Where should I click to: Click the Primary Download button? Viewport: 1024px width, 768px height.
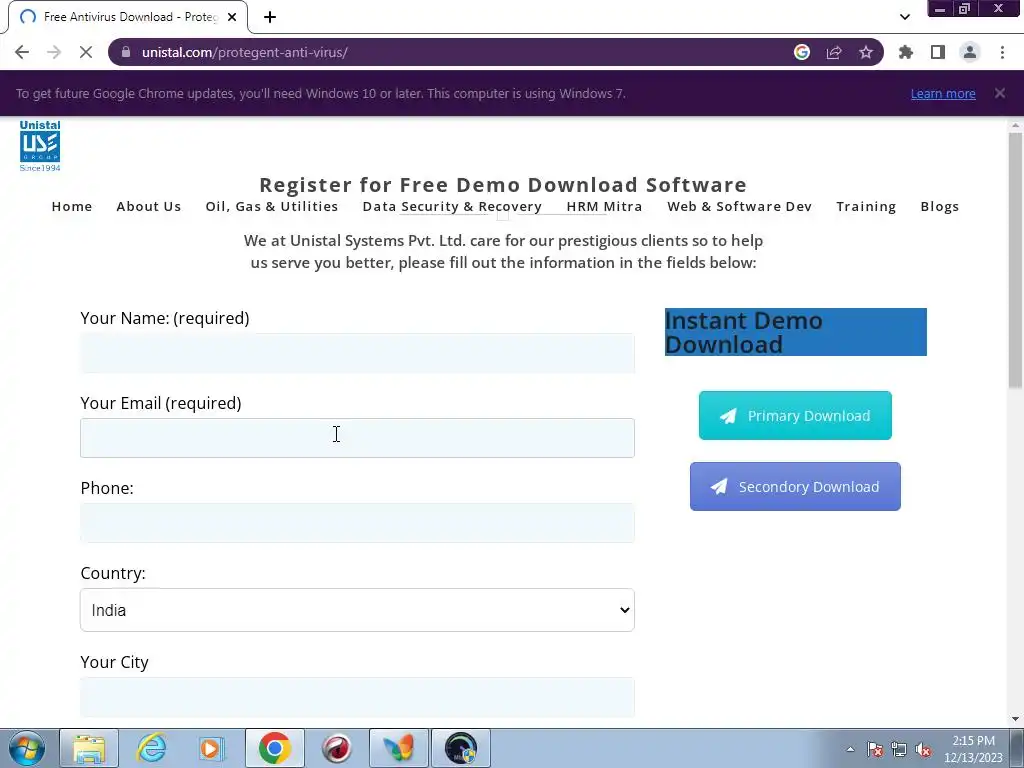[x=795, y=415]
